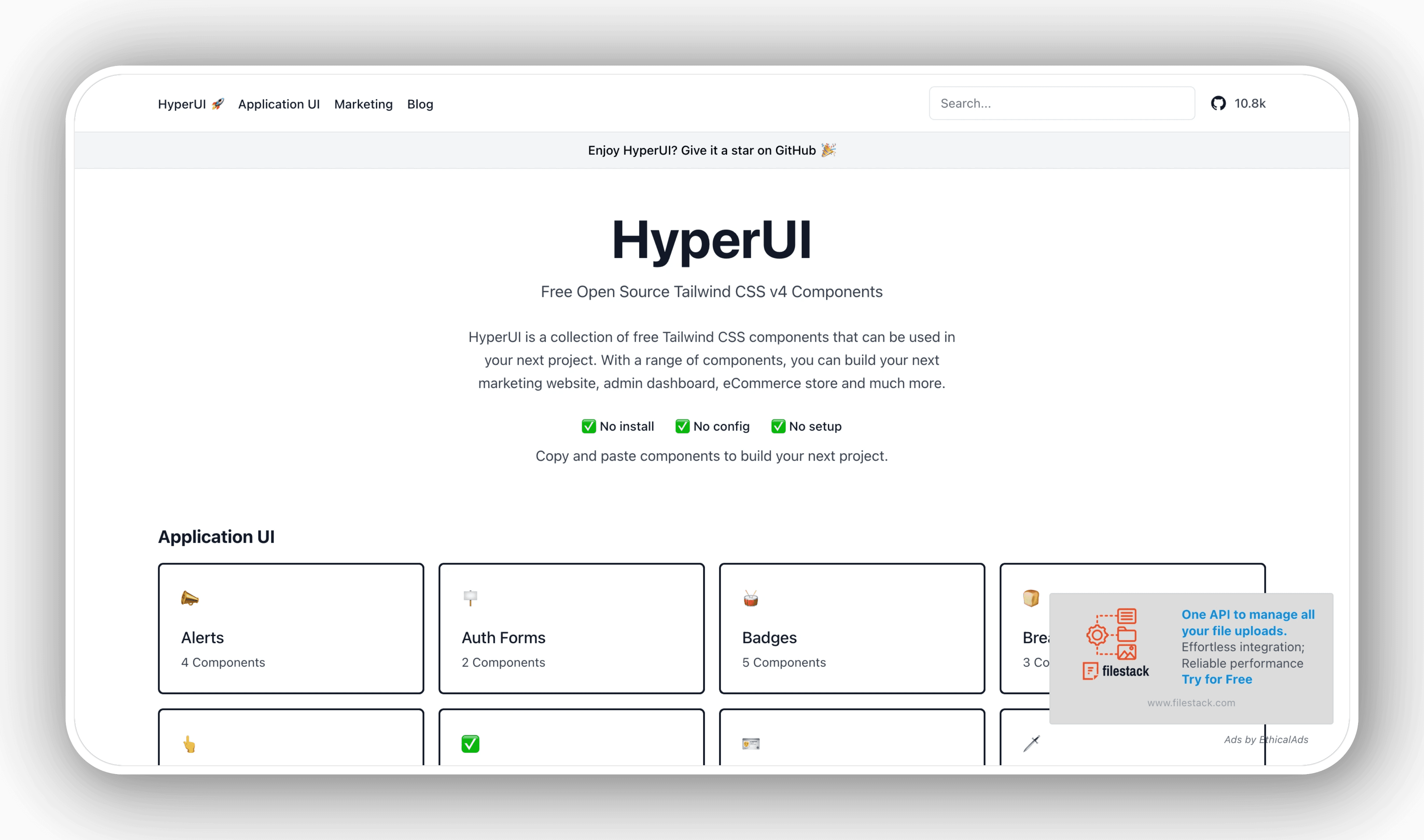
Task: Click the party popper emoji in banner
Action: pos(828,150)
